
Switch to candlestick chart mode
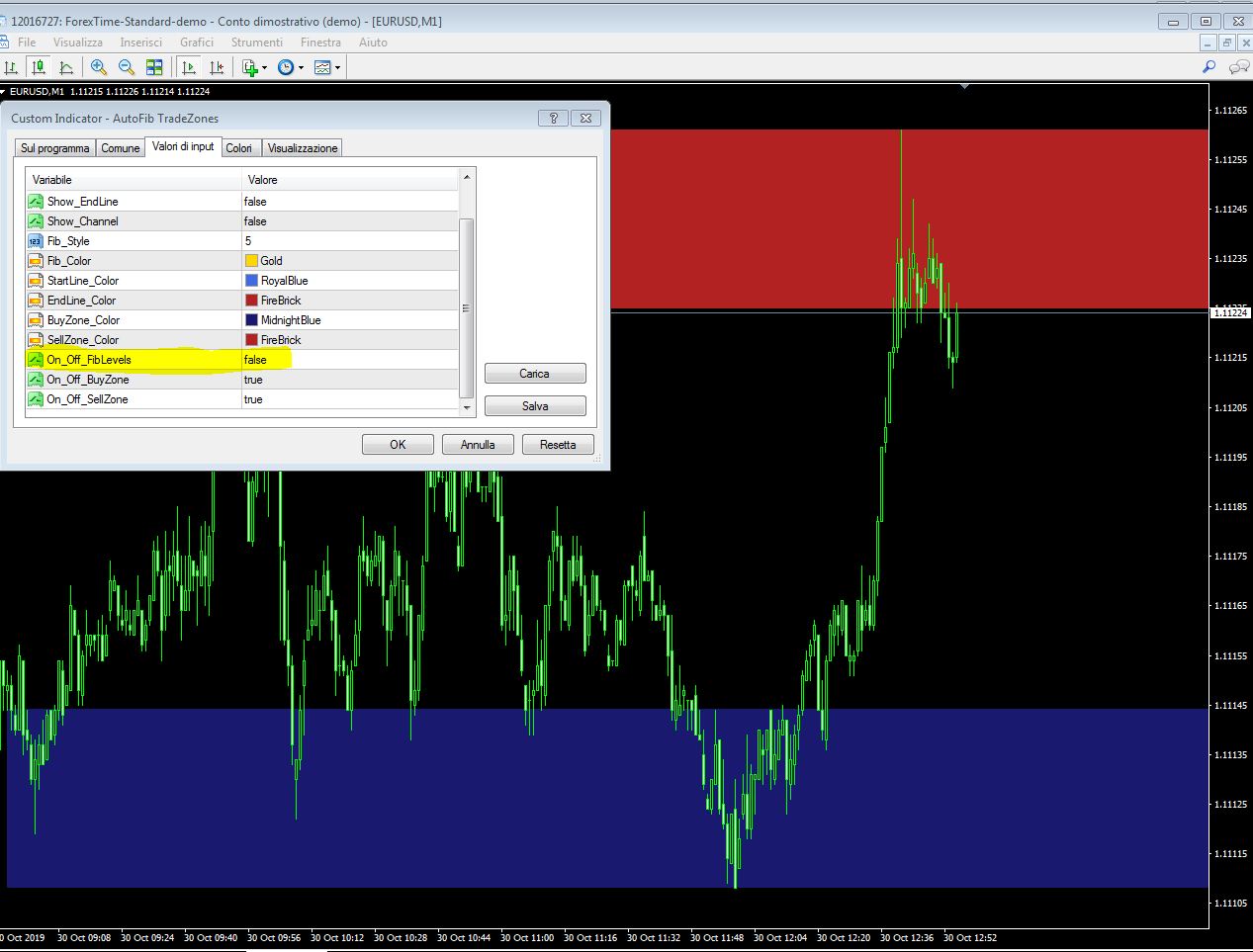click(x=39, y=67)
